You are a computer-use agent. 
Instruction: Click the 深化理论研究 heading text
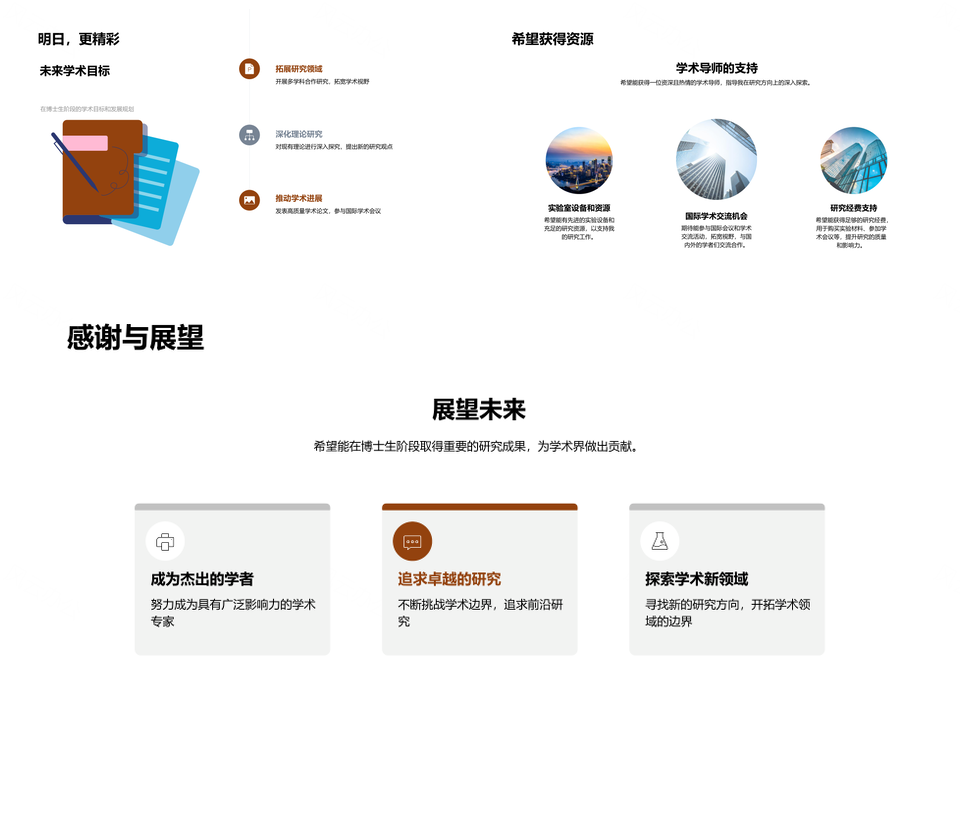[299, 134]
